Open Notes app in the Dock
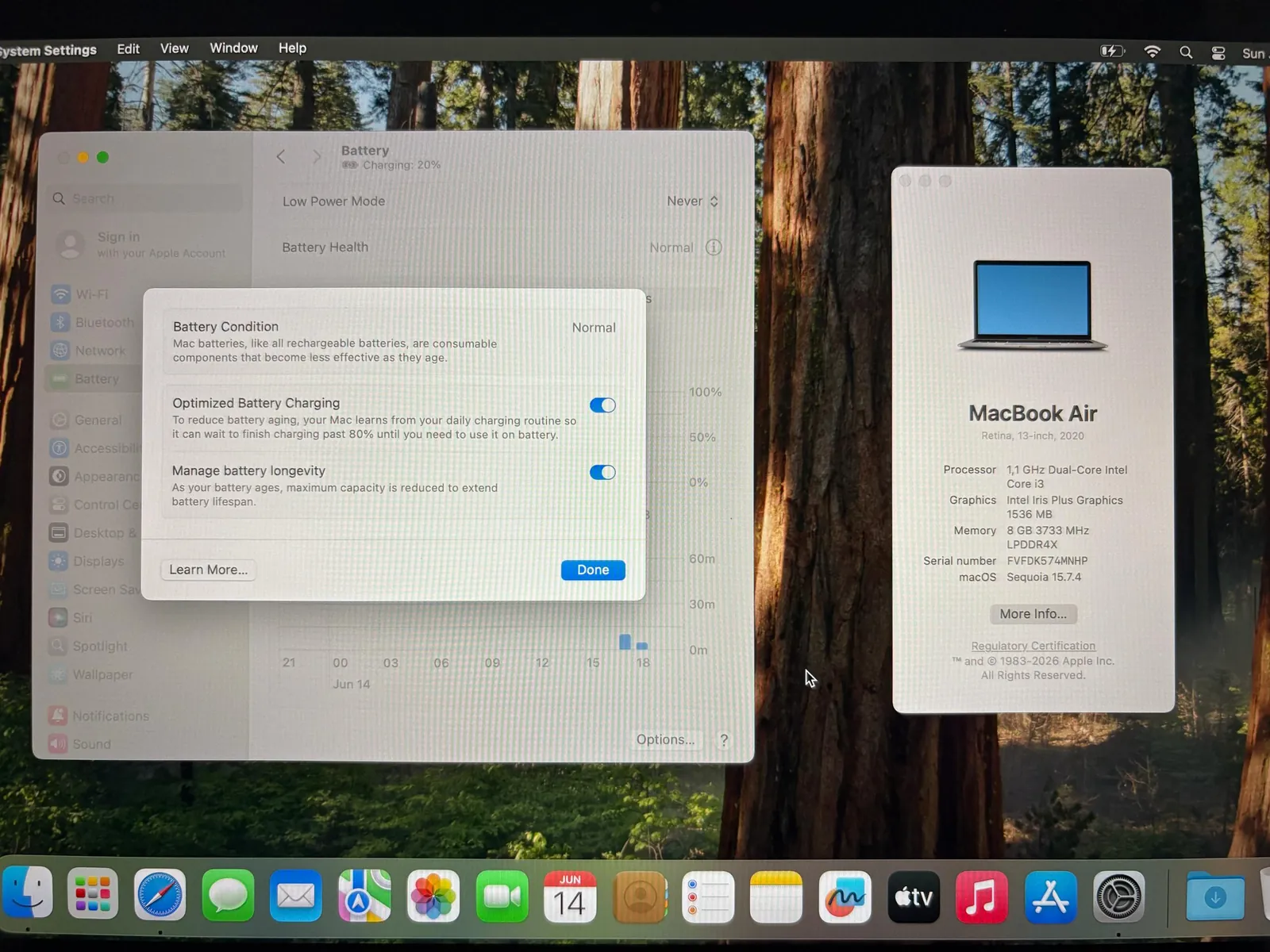The width and height of the screenshot is (1270, 952). (x=776, y=897)
